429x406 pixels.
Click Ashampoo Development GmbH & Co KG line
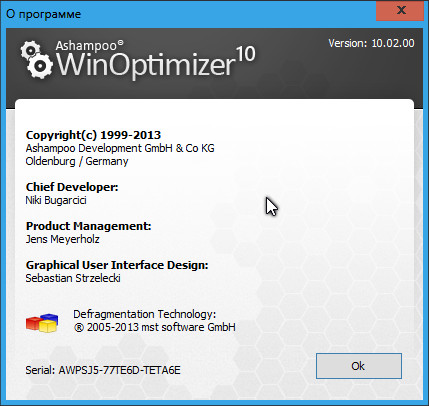click(x=120, y=148)
